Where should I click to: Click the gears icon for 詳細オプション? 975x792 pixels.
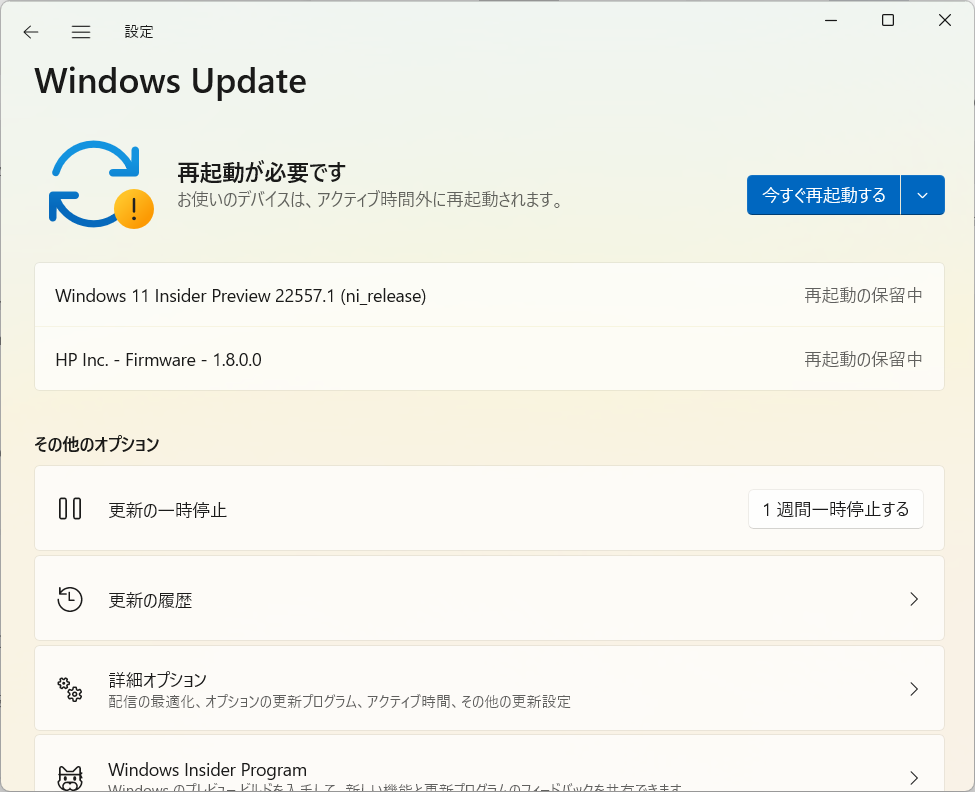click(x=70, y=689)
